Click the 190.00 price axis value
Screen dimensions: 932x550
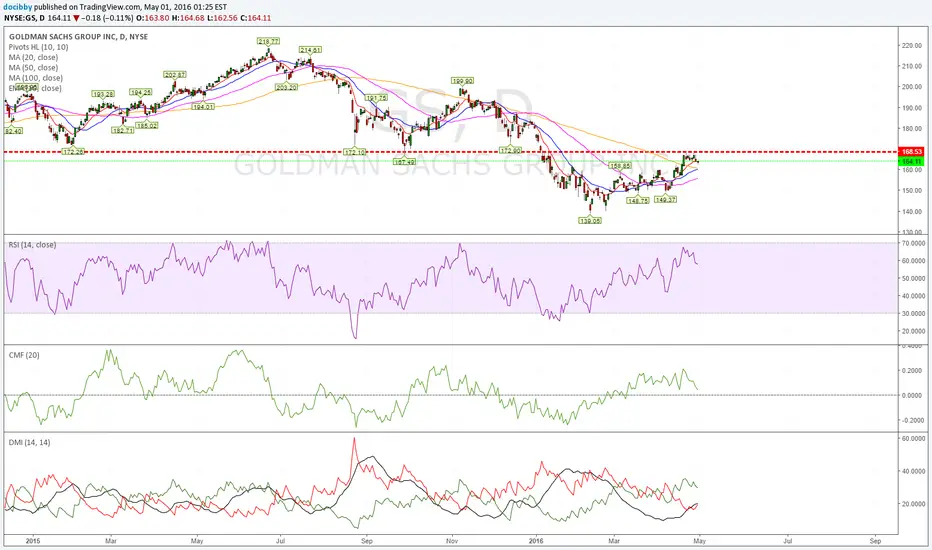click(911, 108)
